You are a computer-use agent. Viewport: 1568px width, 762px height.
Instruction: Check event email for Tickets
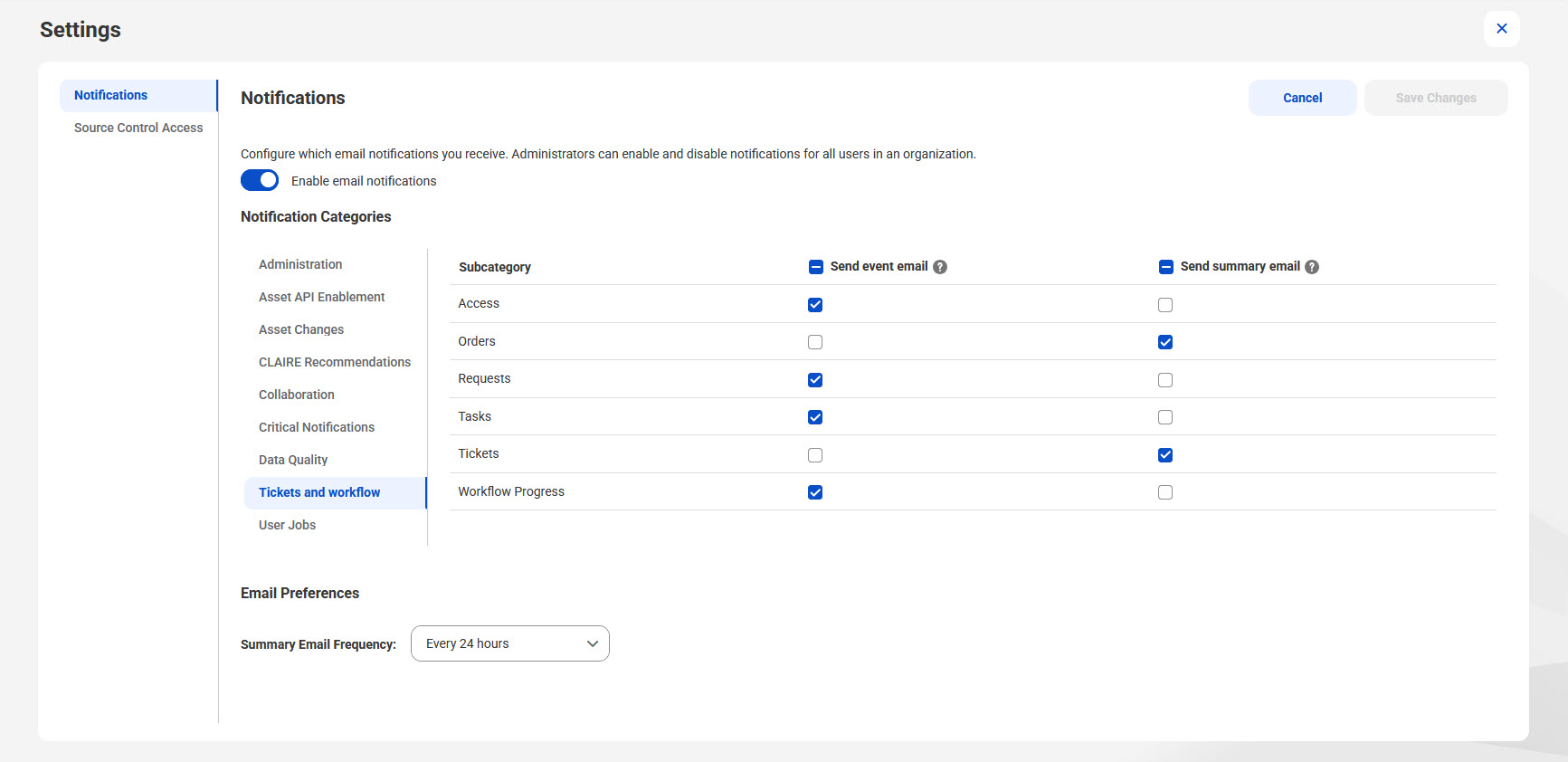pyautogui.click(x=815, y=455)
